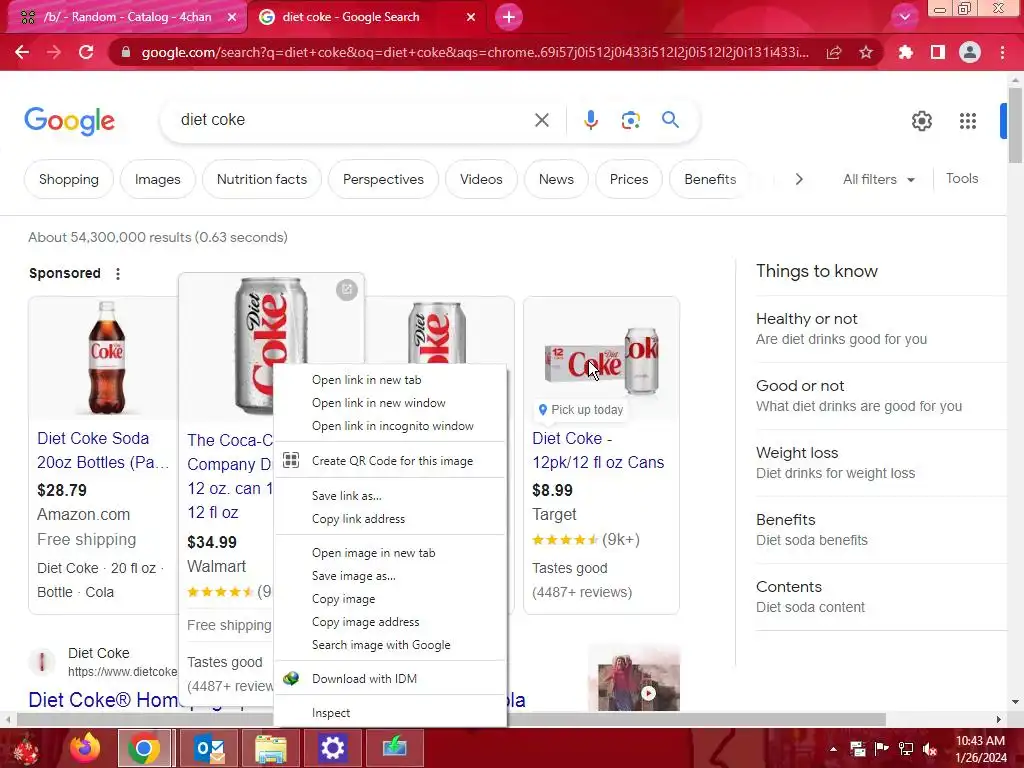Select the Prices filter chip

click(x=629, y=179)
